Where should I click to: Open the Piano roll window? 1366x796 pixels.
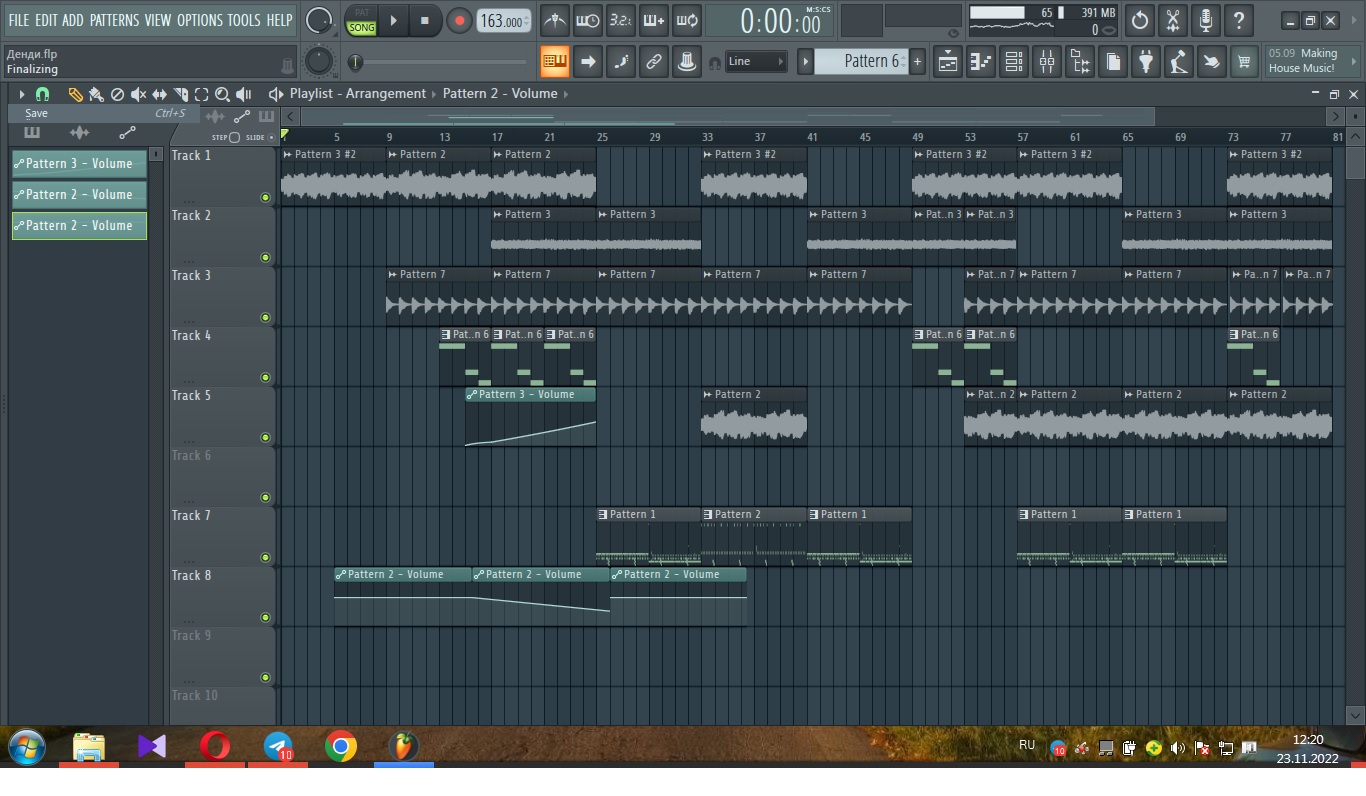pos(981,62)
